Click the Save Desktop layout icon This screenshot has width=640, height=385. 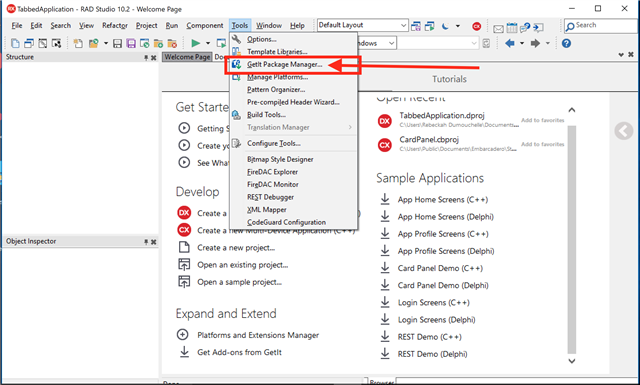click(416, 27)
